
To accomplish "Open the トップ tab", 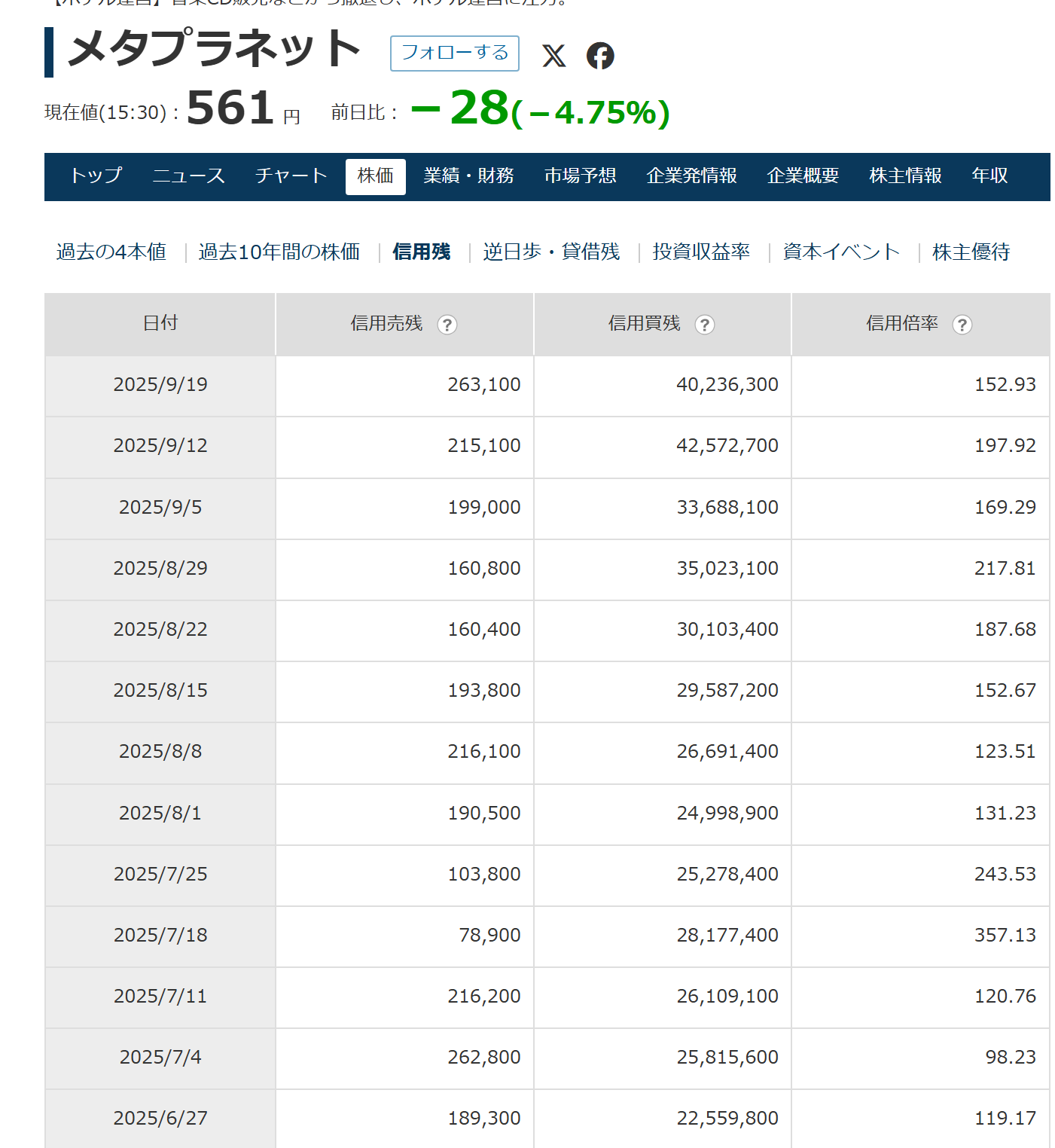I will point(96,176).
